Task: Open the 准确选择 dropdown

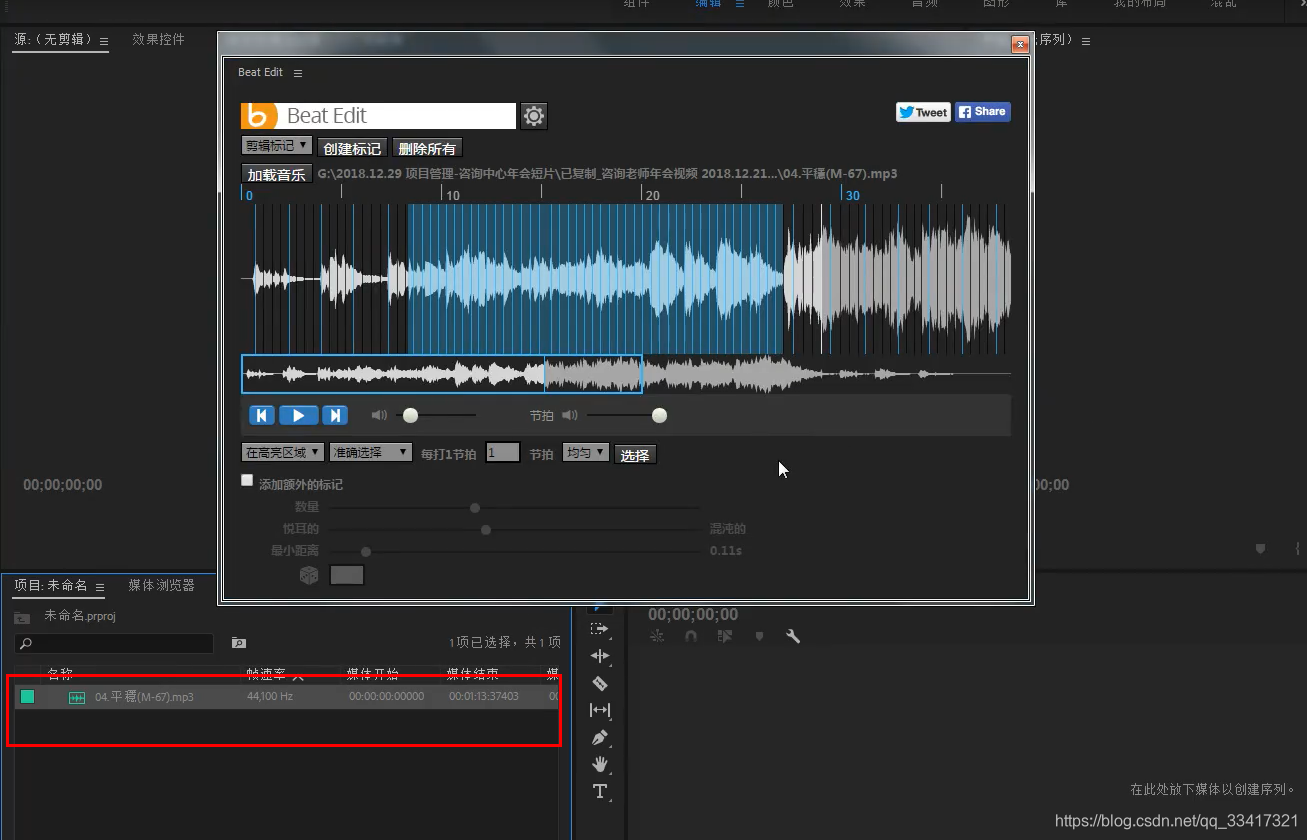Action: click(x=370, y=453)
